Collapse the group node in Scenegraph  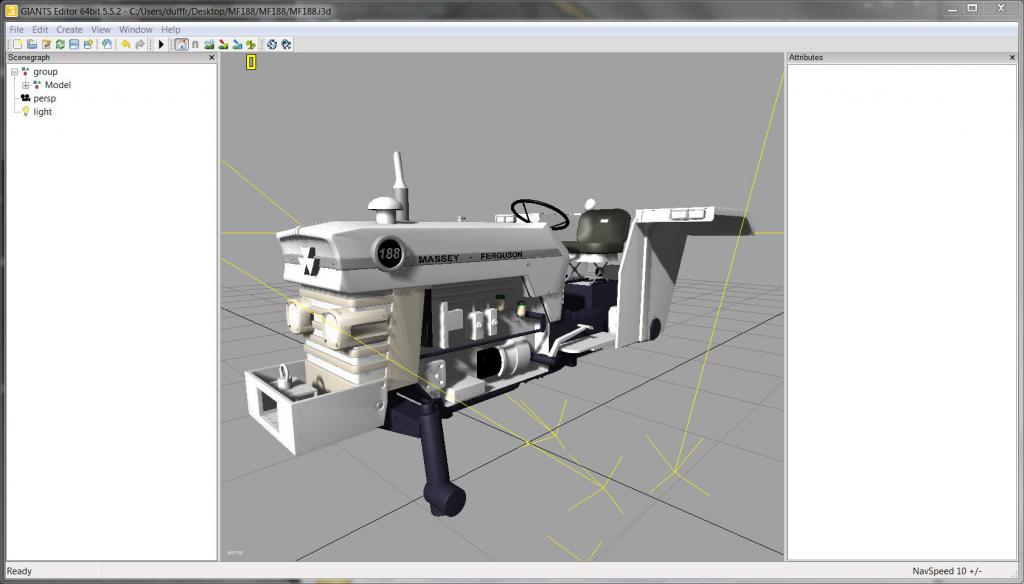14,72
